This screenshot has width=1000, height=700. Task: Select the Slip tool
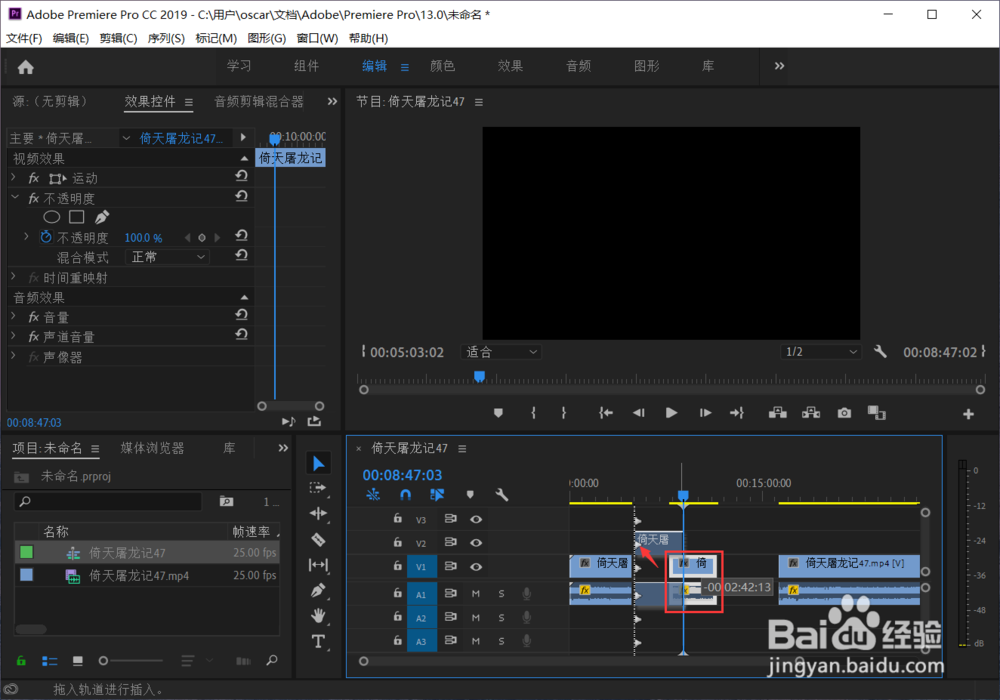coord(318,565)
